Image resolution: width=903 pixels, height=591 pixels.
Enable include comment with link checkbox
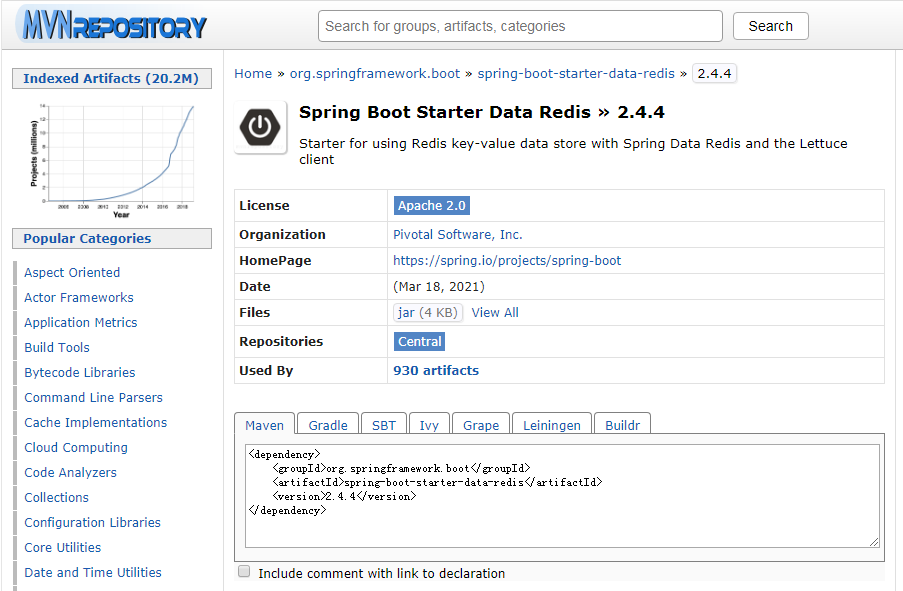(x=244, y=572)
